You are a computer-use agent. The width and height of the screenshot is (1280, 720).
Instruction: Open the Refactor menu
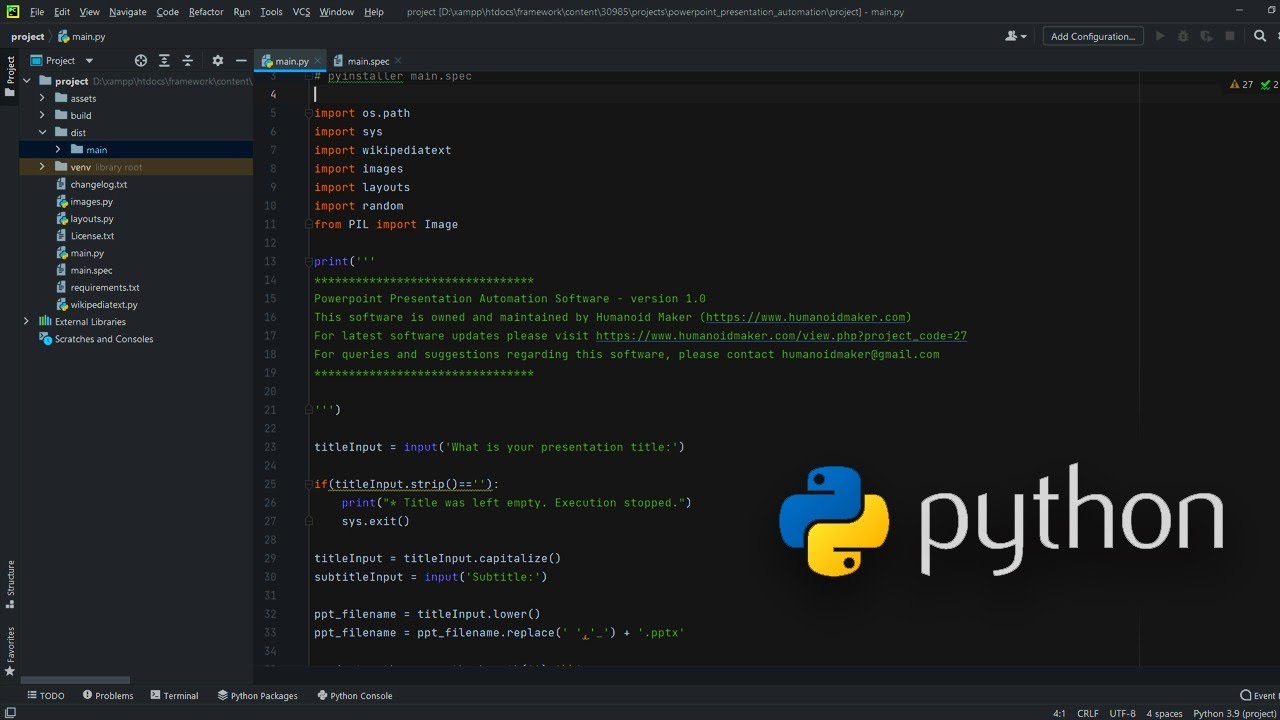click(x=206, y=12)
